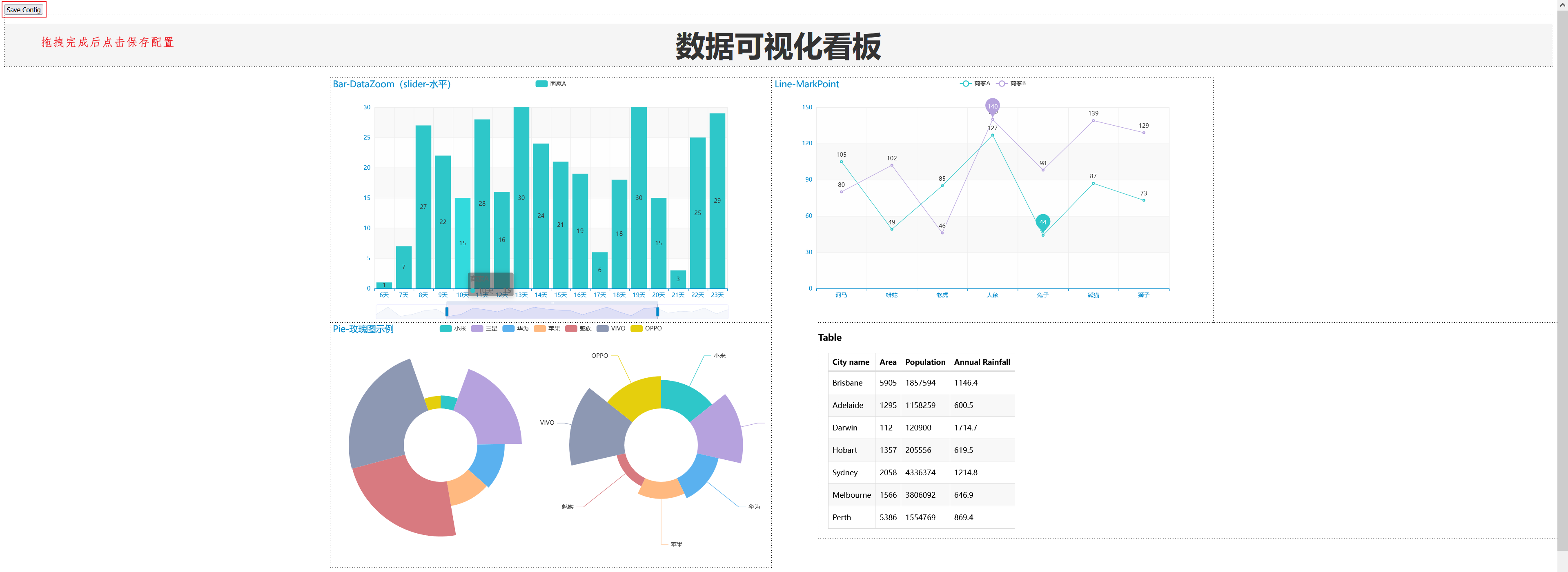Screen dimensions: 1568x572
Task: Select the Sydney row city name
Action: tap(845, 473)
